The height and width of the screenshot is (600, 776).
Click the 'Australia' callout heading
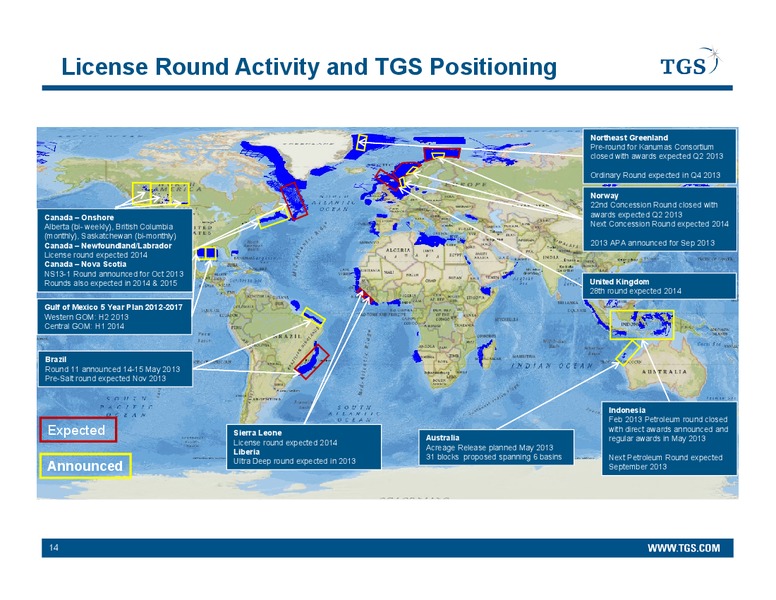442,438
